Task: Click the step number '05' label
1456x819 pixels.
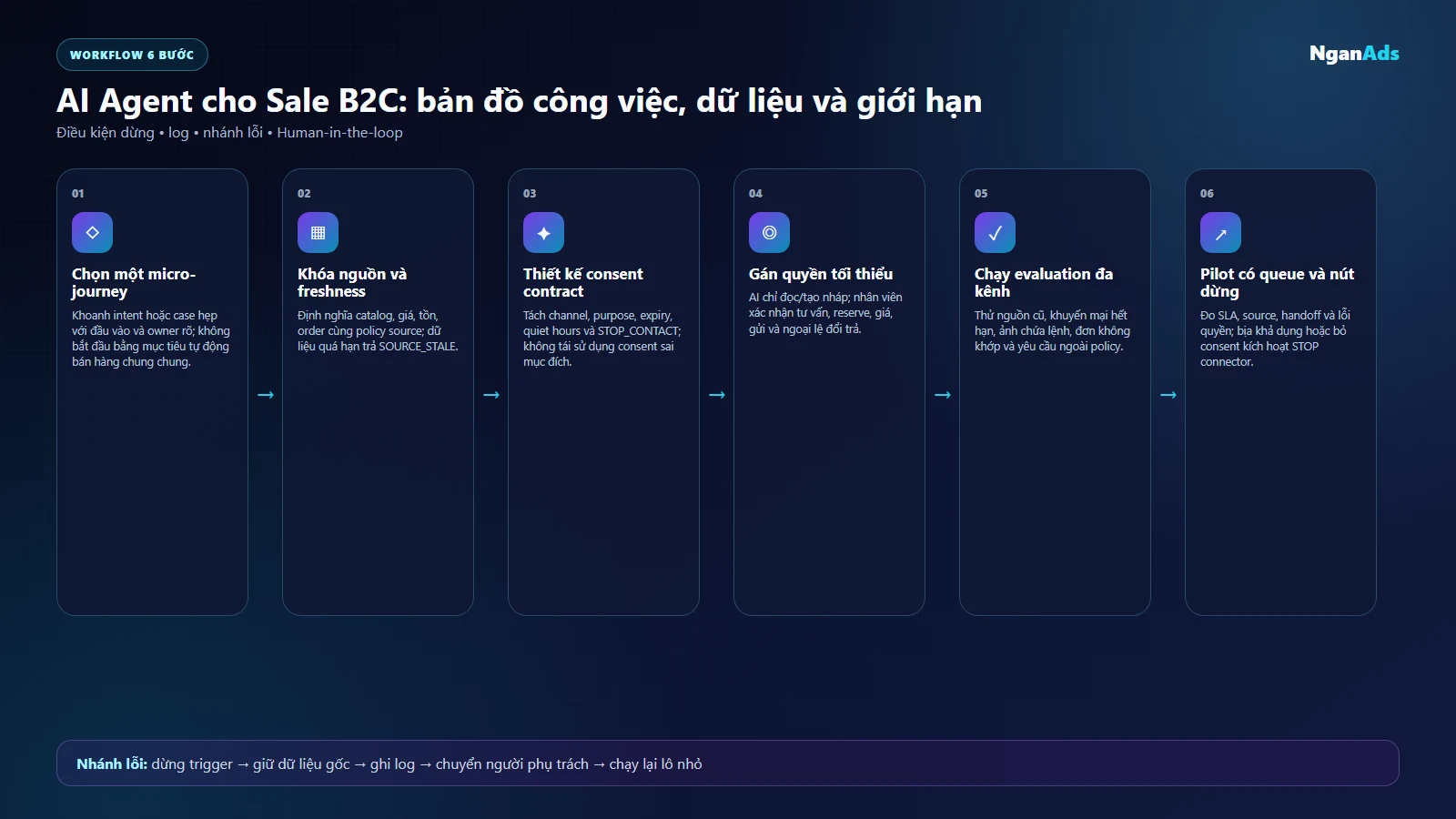Action: 981,194
